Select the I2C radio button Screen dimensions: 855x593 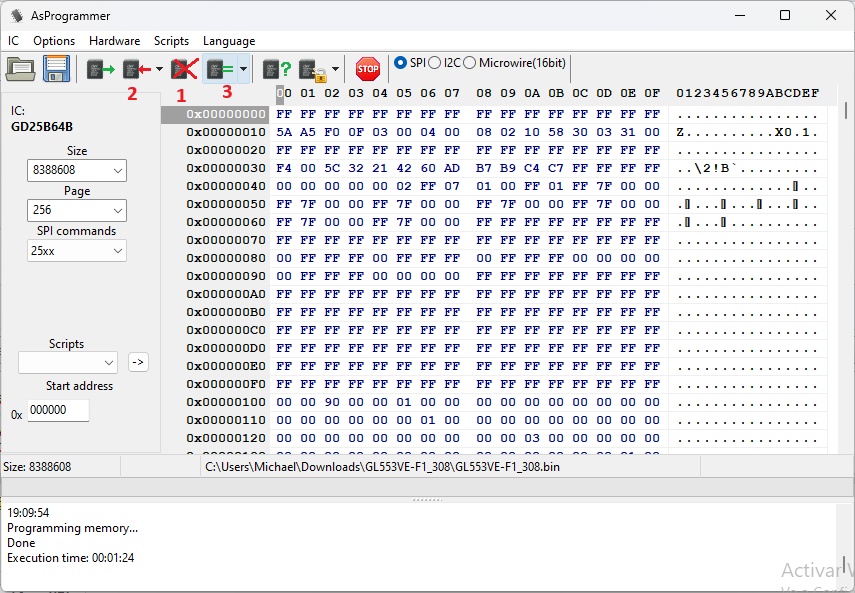tap(435, 63)
